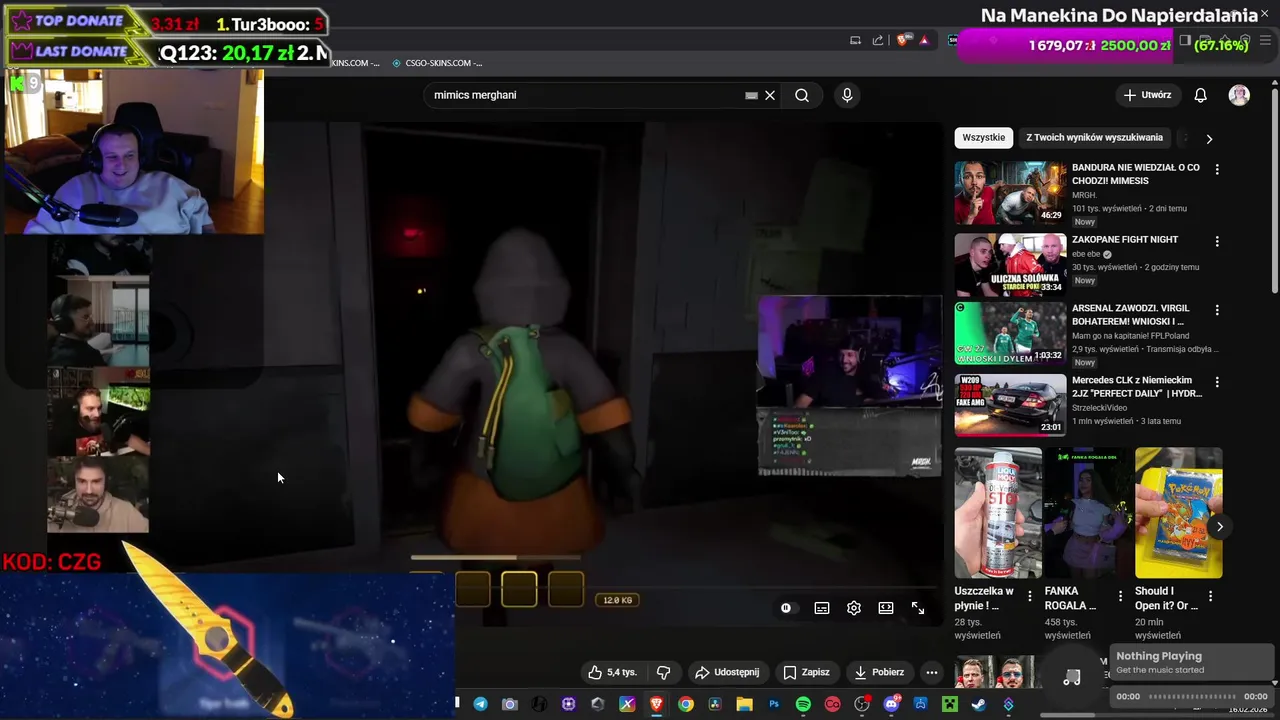The image size is (1280, 720).
Task: Select the Wszystkie filter chip
Action: [984, 137]
